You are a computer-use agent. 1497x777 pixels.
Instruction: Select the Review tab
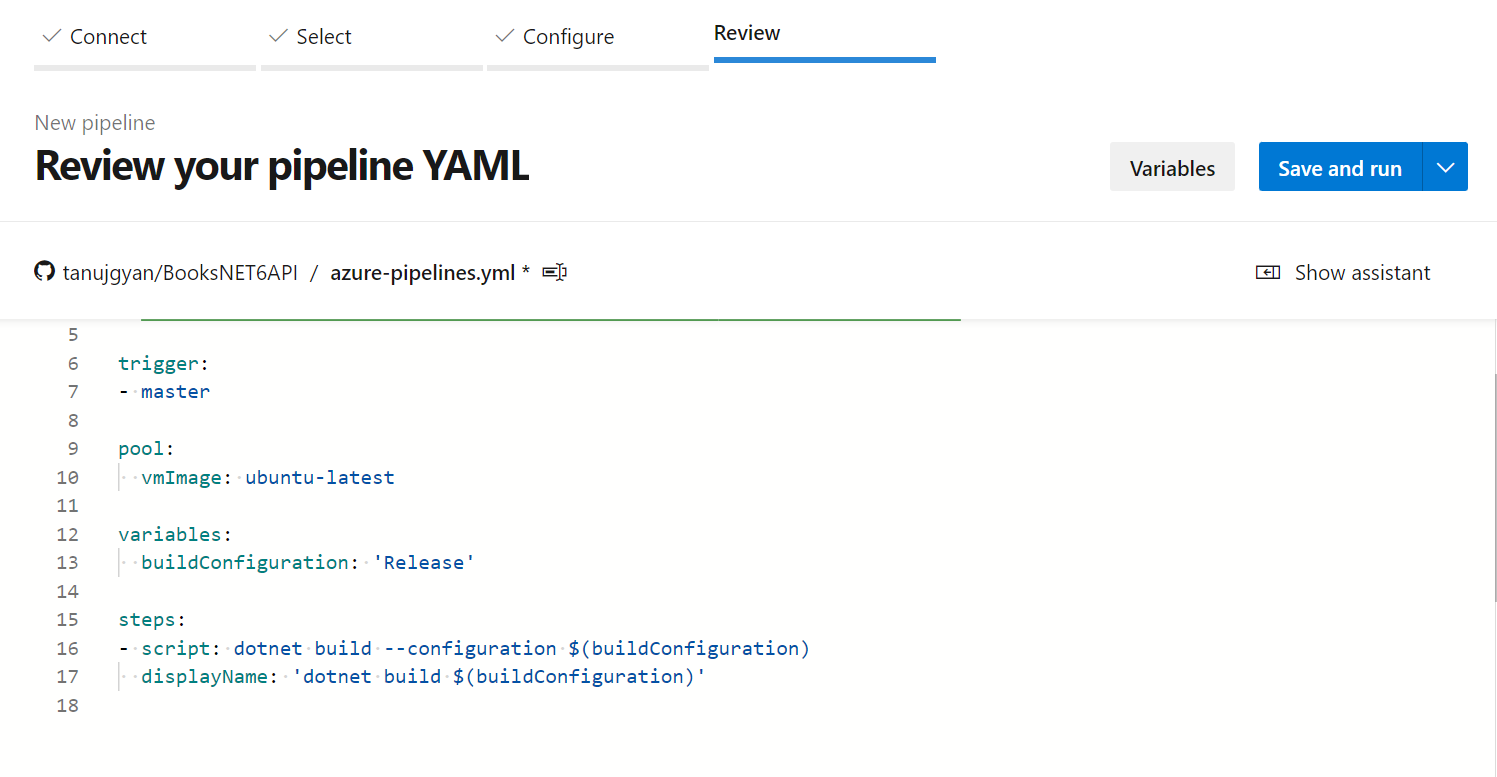747,33
